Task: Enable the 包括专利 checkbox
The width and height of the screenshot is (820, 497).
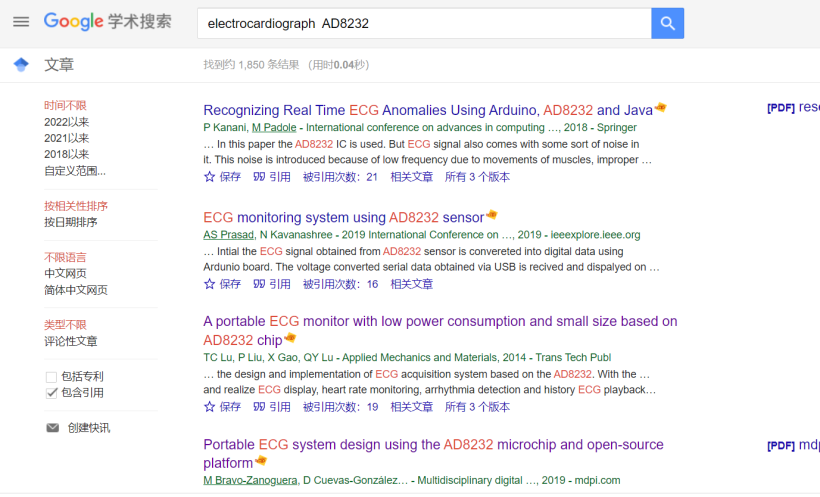Action: (x=51, y=377)
